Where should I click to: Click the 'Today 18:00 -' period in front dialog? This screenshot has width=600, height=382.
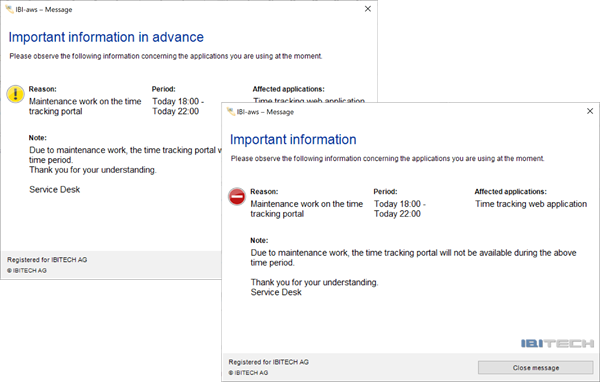399,204
